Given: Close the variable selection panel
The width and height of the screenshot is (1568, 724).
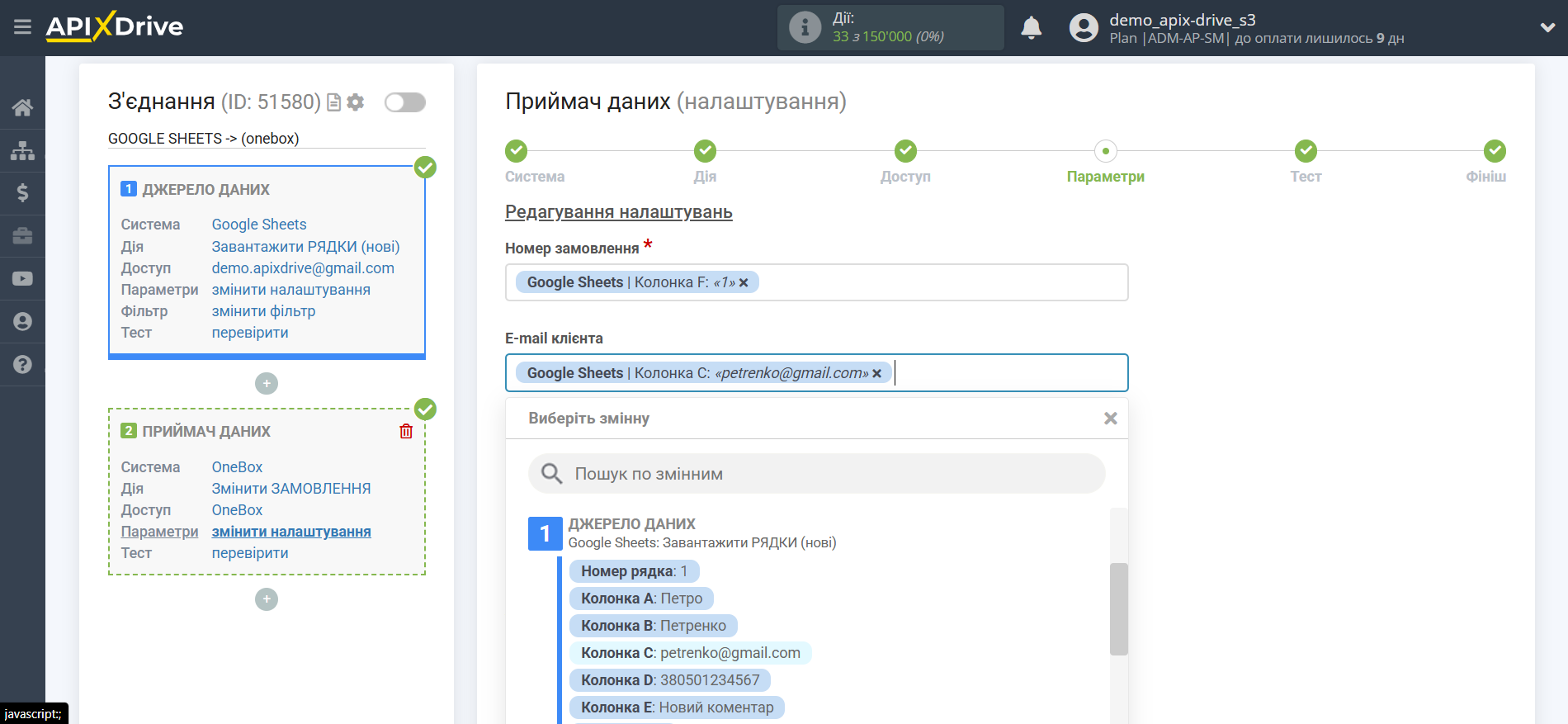Looking at the screenshot, I should pos(1111,419).
